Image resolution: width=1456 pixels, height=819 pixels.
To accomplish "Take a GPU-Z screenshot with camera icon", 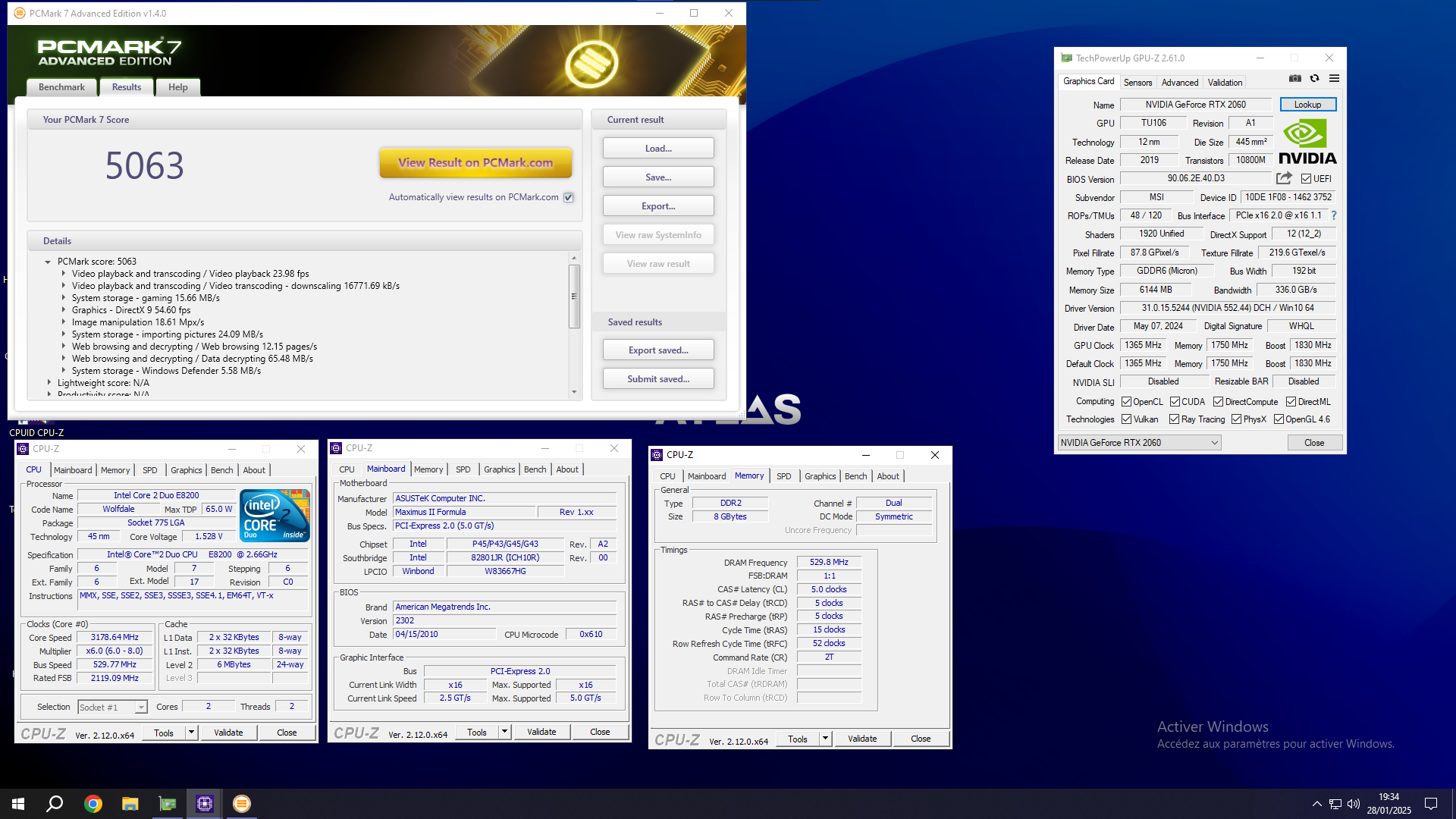I will coord(1295,79).
